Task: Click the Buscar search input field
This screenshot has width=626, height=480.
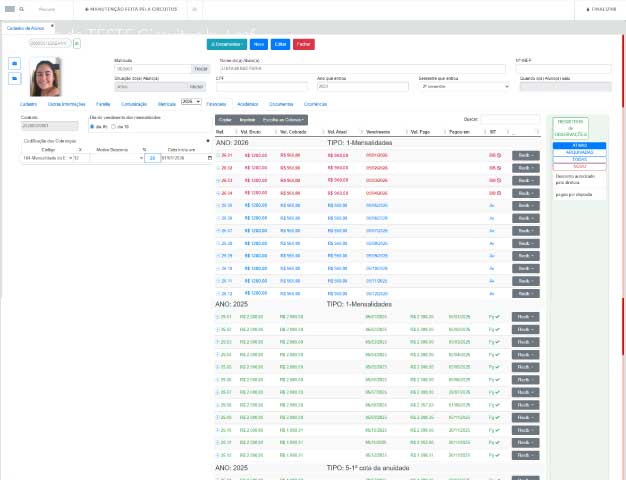Action: [510, 119]
